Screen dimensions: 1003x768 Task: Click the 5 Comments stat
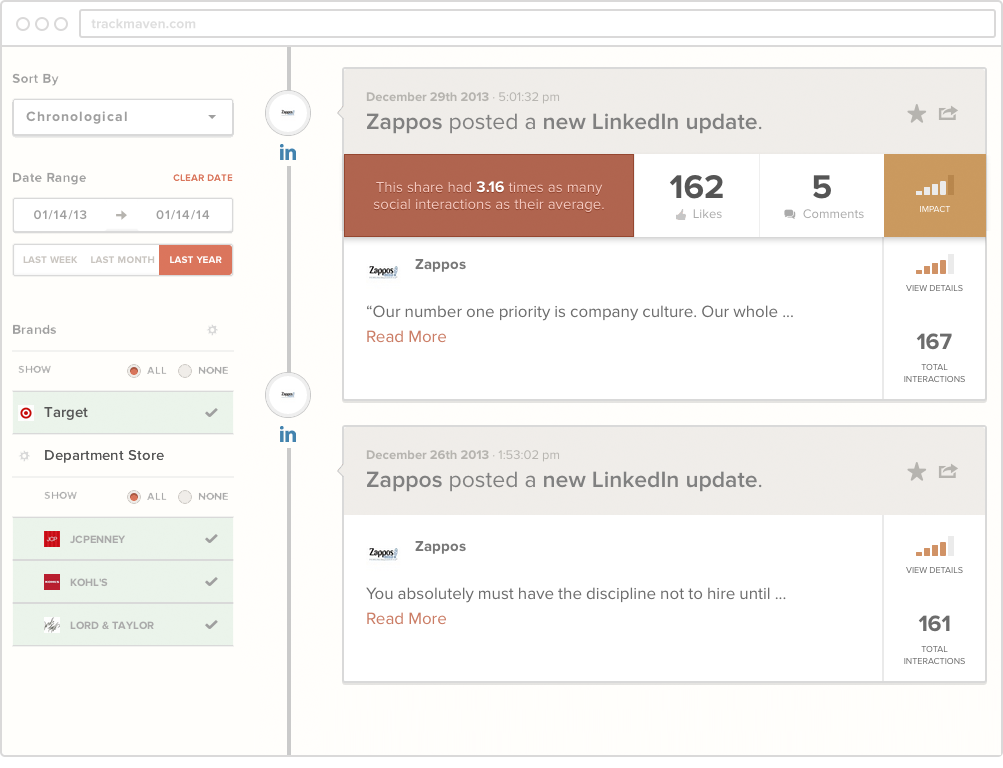[822, 196]
